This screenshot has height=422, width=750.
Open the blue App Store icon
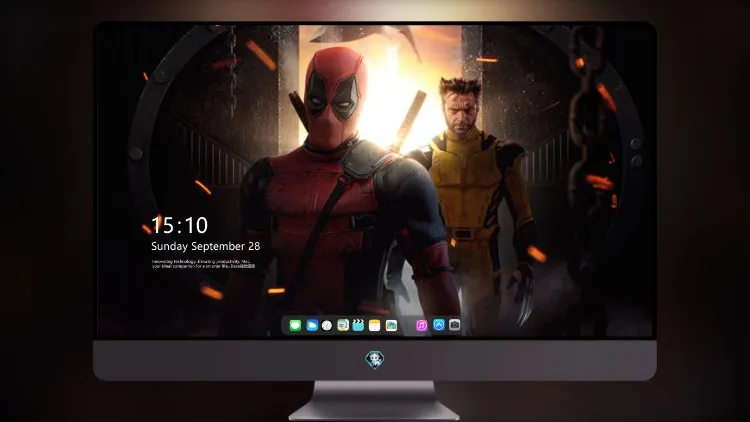click(439, 325)
